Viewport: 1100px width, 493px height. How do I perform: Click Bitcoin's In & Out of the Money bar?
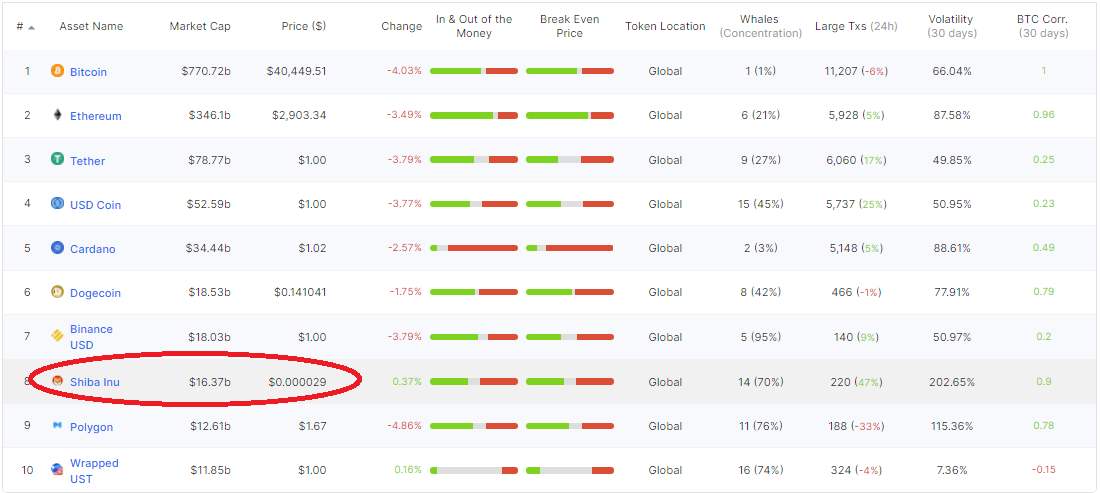[x=474, y=71]
